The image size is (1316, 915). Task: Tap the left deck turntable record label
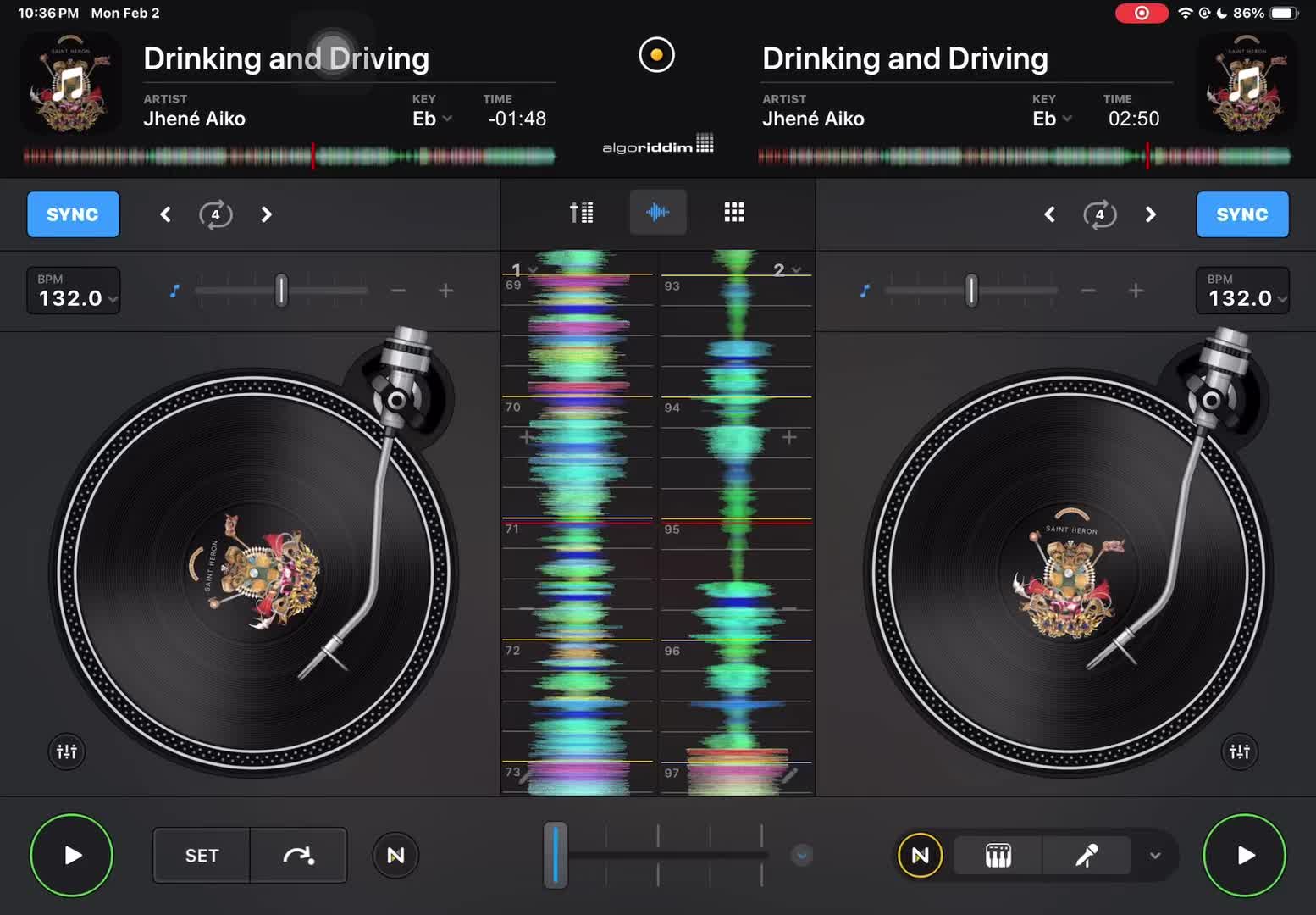tap(254, 573)
